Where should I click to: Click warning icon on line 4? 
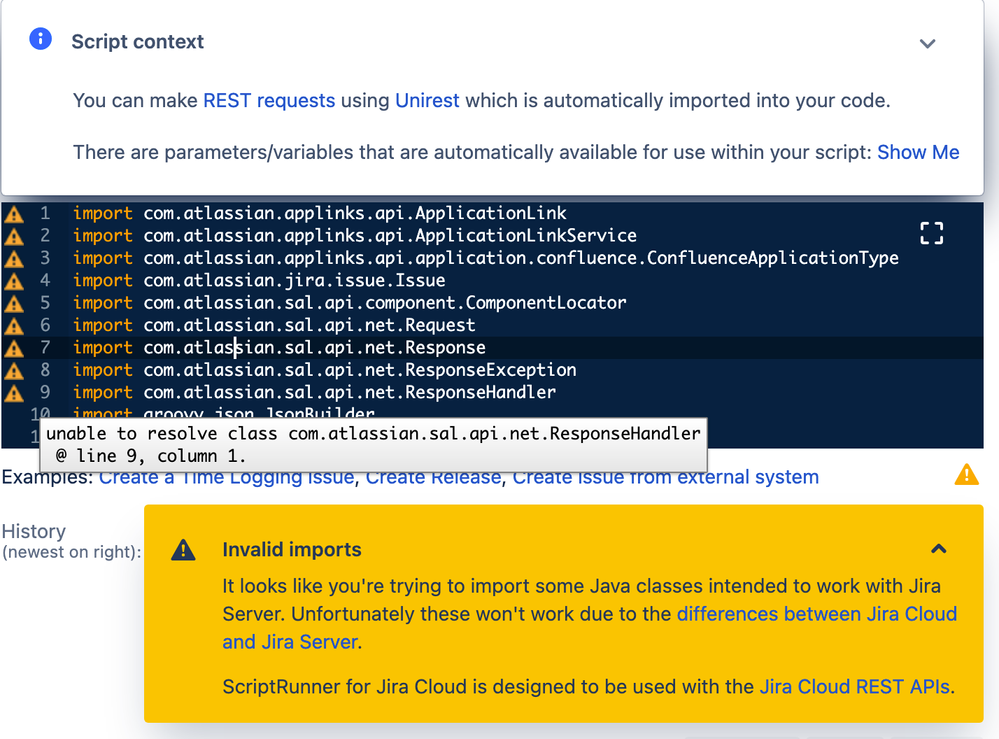point(14,281)
